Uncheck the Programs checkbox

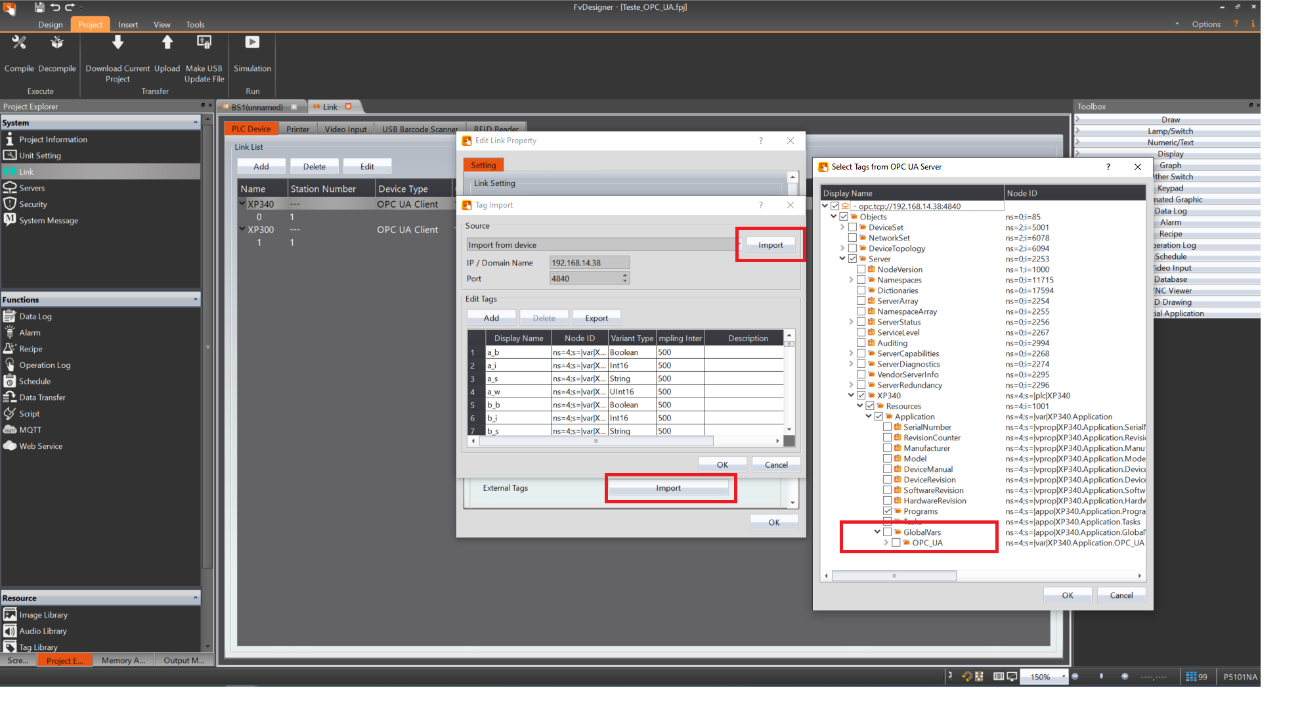pyautogui.click(x=887, y=511)
